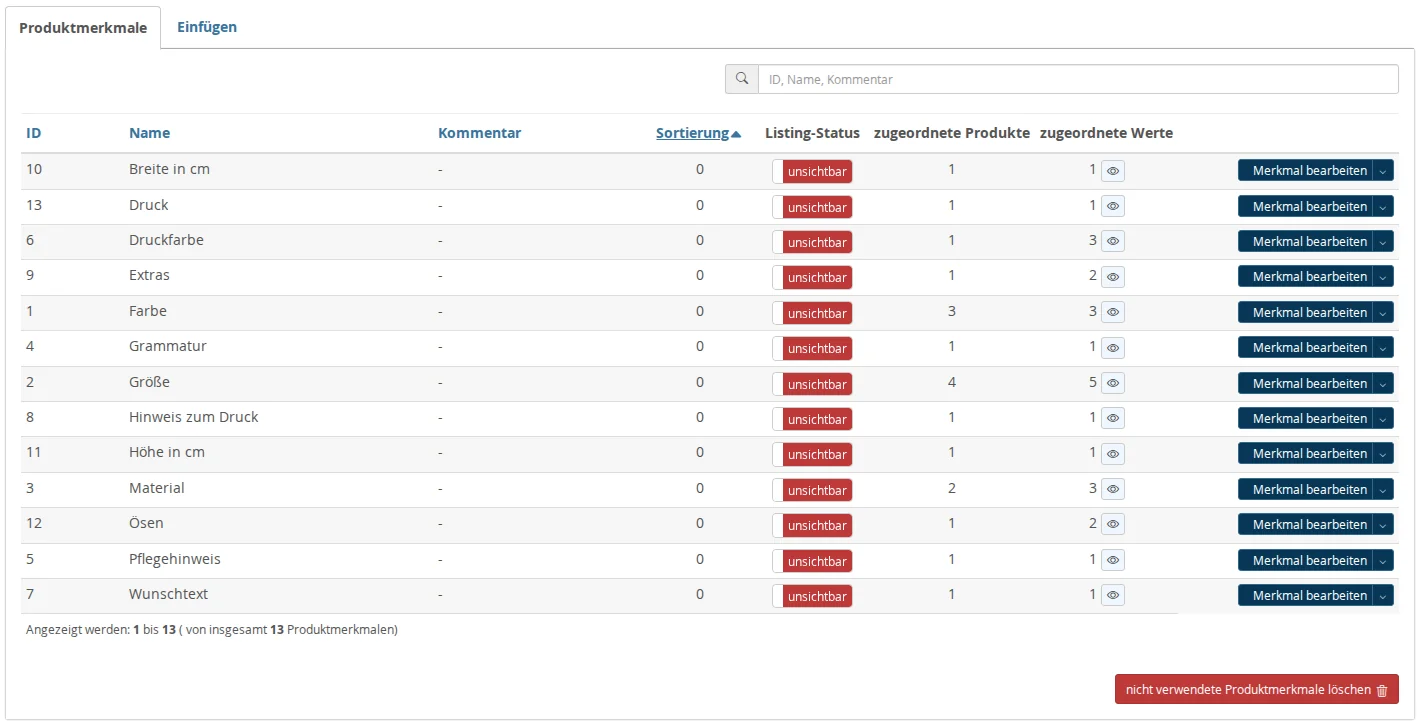The width and height of the screenshot is (1420, 725).
Task: Open dropdown arrow beside Wunschtext edit button
Action: tap(1383, 595)
